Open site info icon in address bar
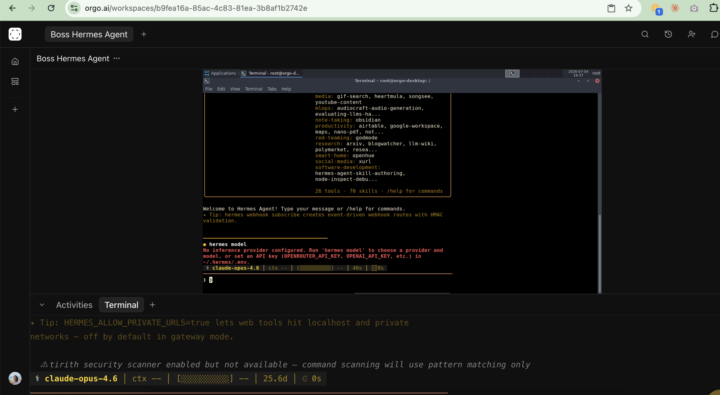This screenshot has height=395, width=720. [74, 8]
